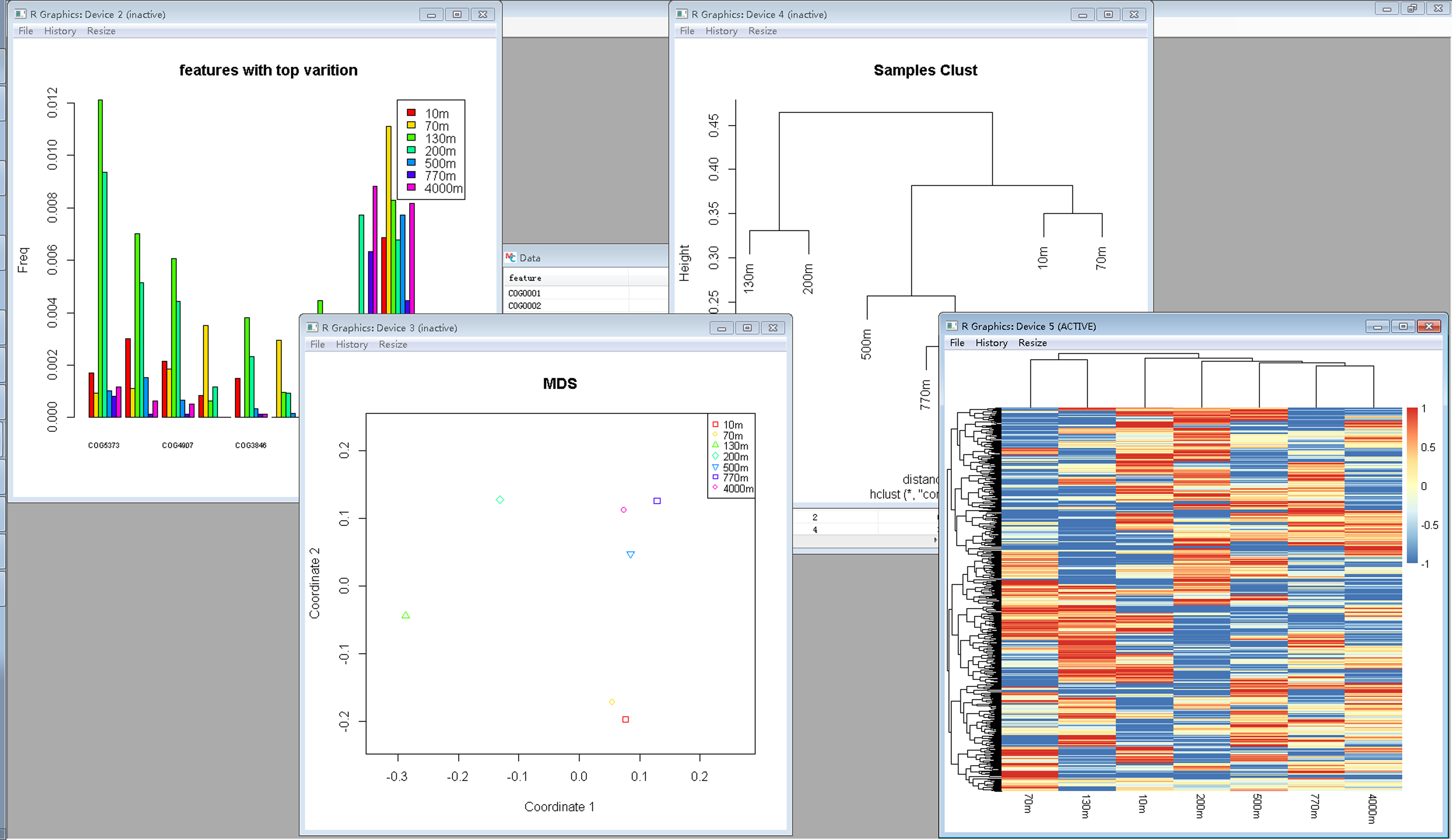Maximize the Device 3 MDS window

747,328
